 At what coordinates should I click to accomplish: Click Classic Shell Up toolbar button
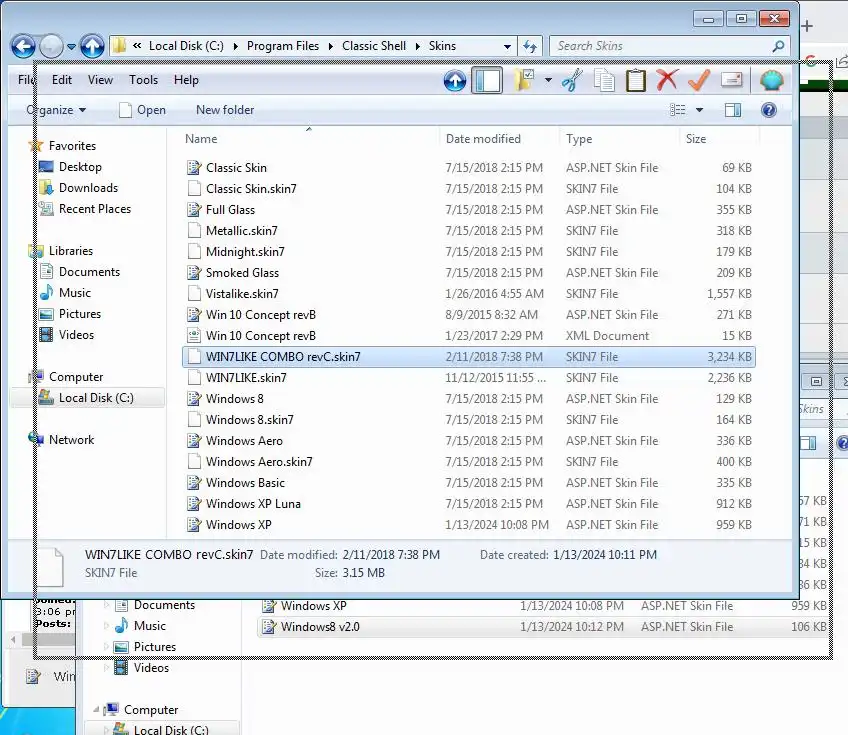point(455,81)
